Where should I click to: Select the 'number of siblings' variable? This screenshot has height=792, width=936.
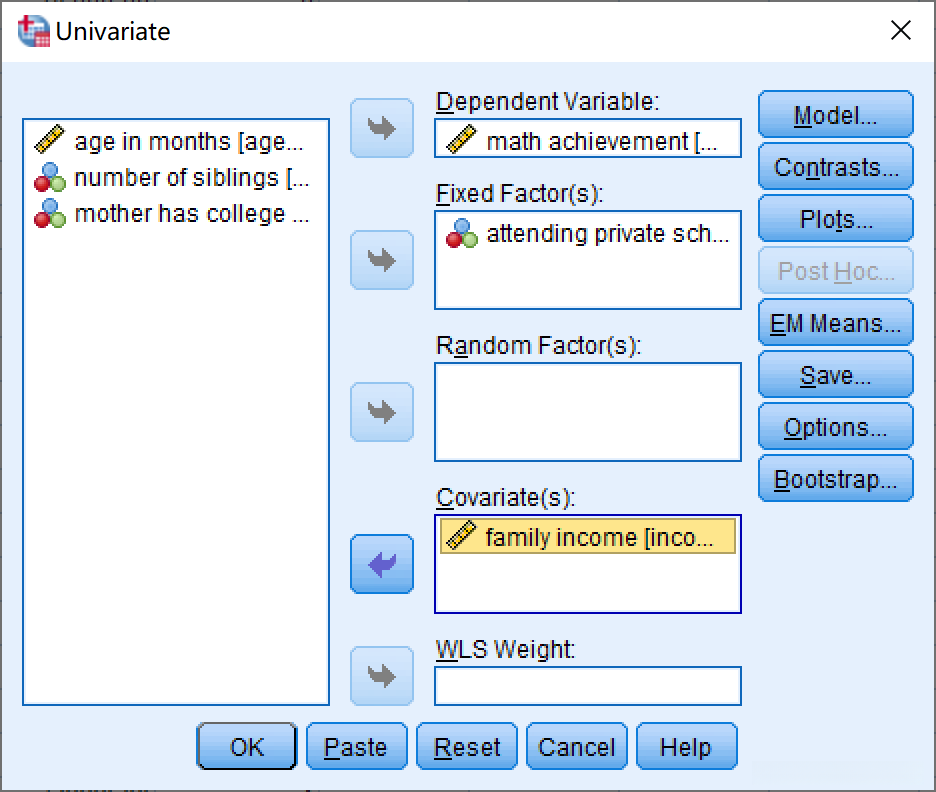pos(175,178)
